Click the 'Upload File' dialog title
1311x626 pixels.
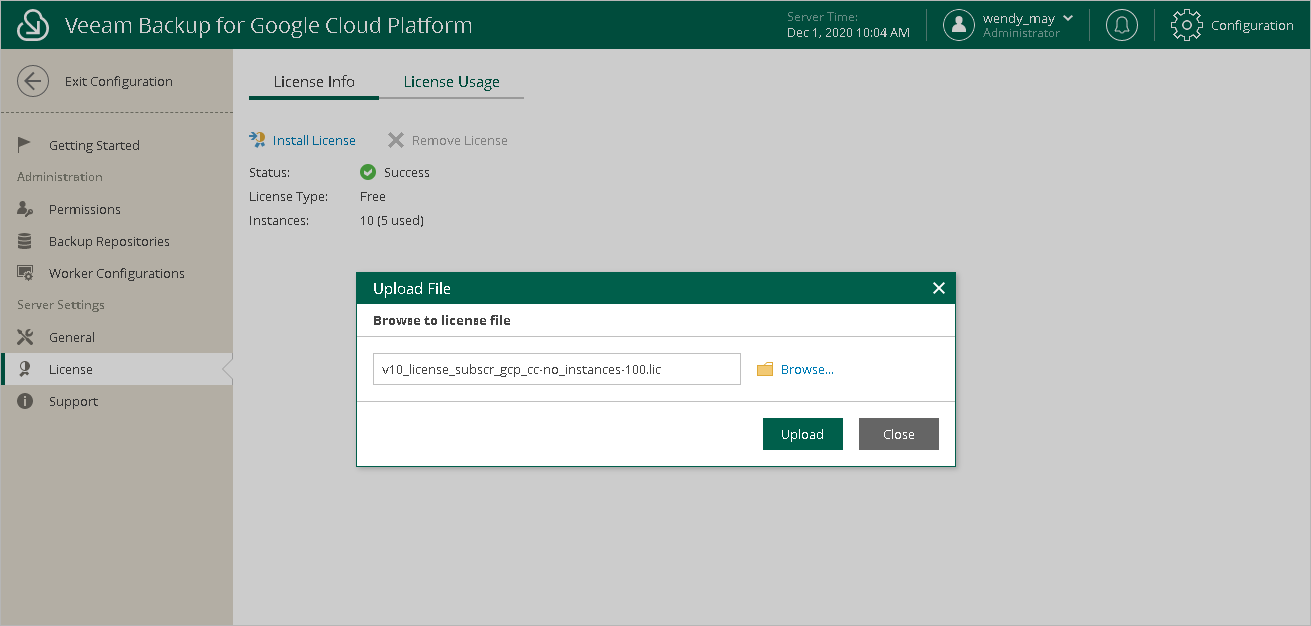click(x=412, y=288)
